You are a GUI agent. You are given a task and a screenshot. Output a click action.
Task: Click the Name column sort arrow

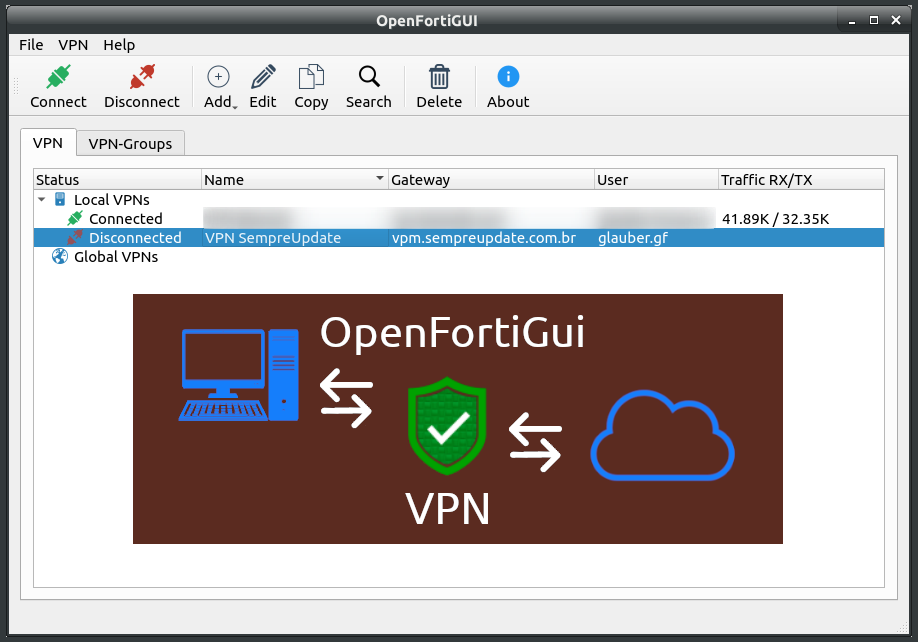pos(379,177)
